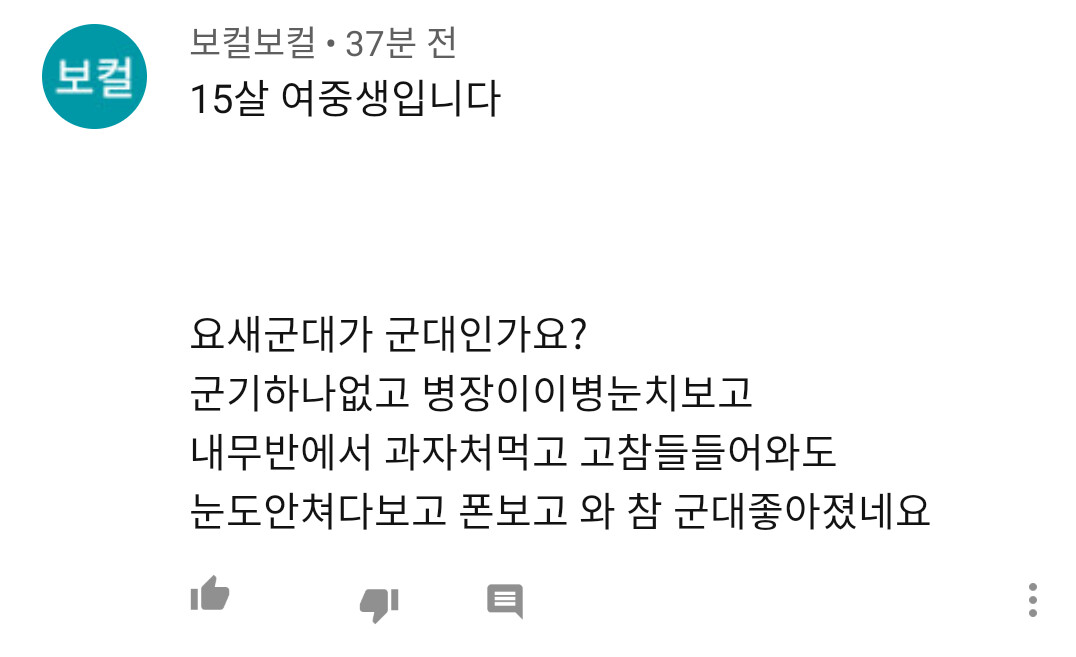Open the three-dot more options menu
The width and height of the screenshot is (1076, 657).
coord(1033,600)
